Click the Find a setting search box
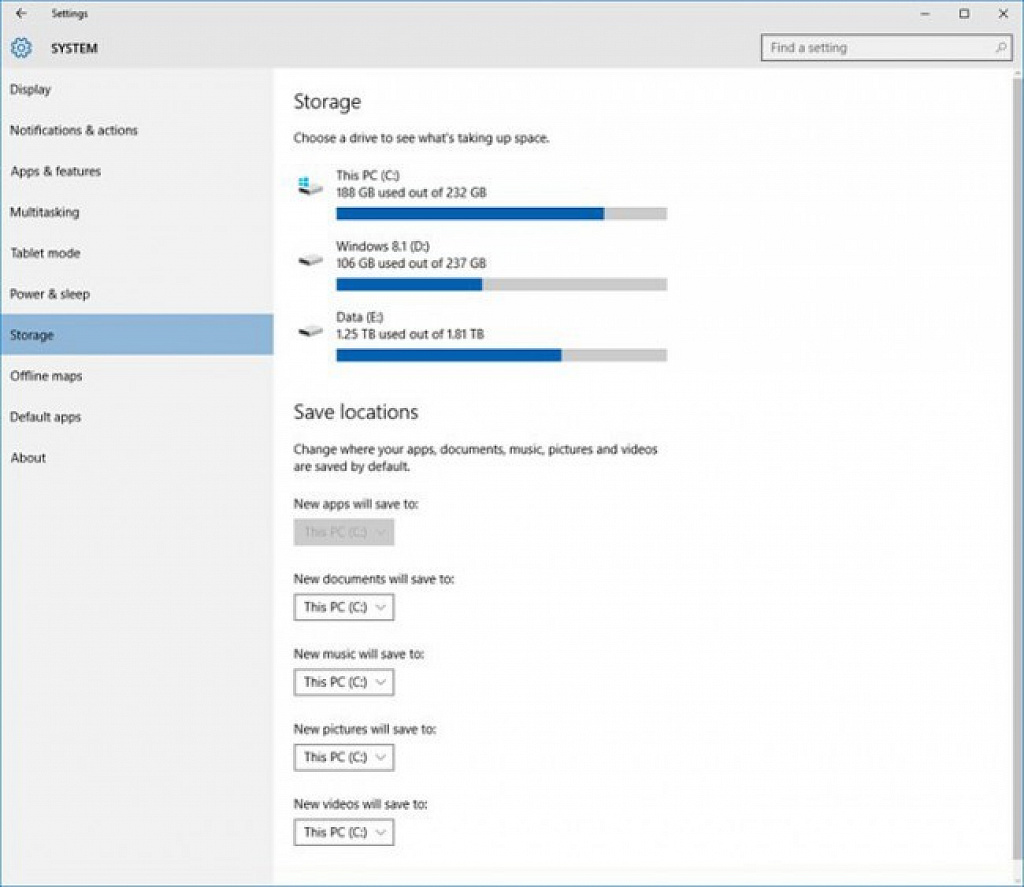This screenshot has height=887, width=1024. point(886,48)
